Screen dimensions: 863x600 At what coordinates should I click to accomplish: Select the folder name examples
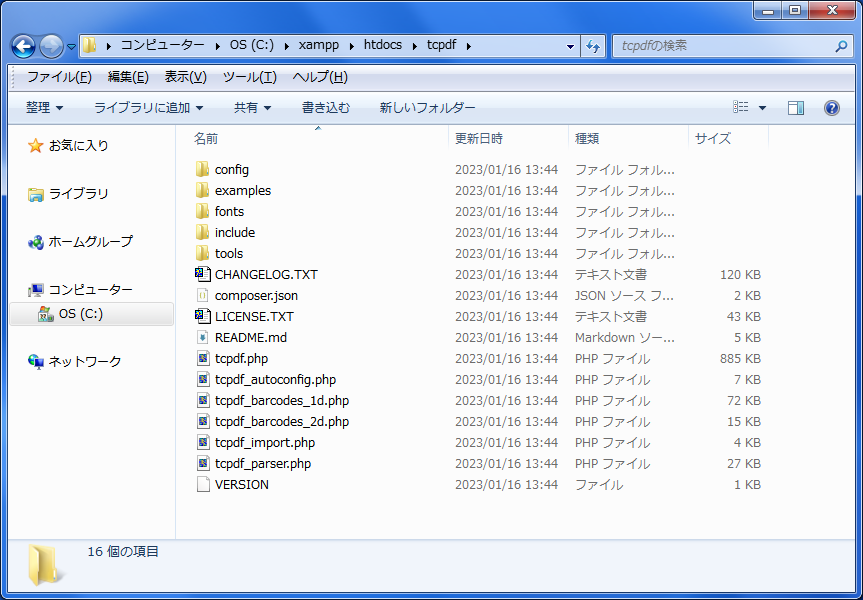pos(243,190)
